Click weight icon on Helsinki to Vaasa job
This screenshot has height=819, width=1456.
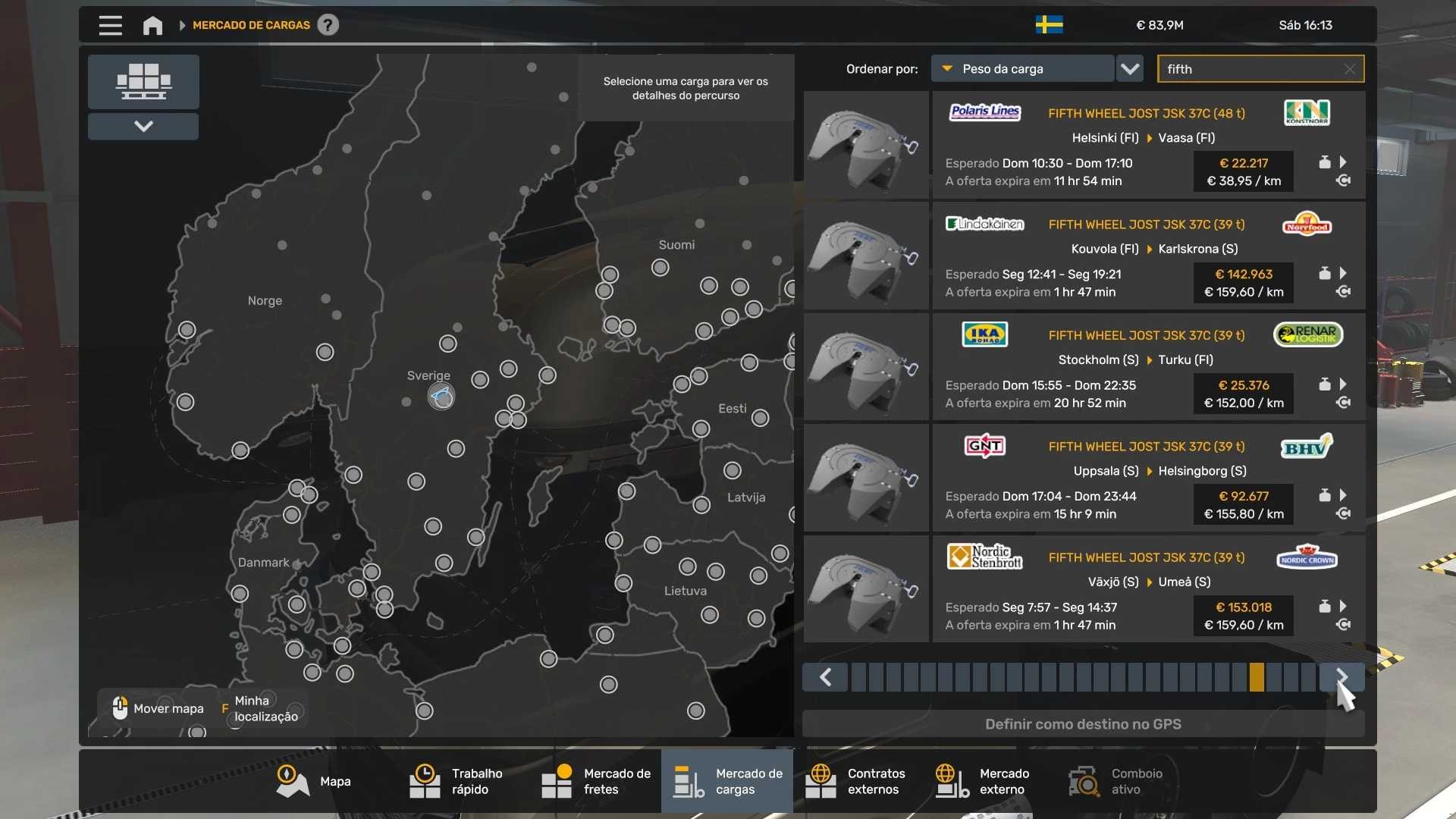tap(1324, 162)
